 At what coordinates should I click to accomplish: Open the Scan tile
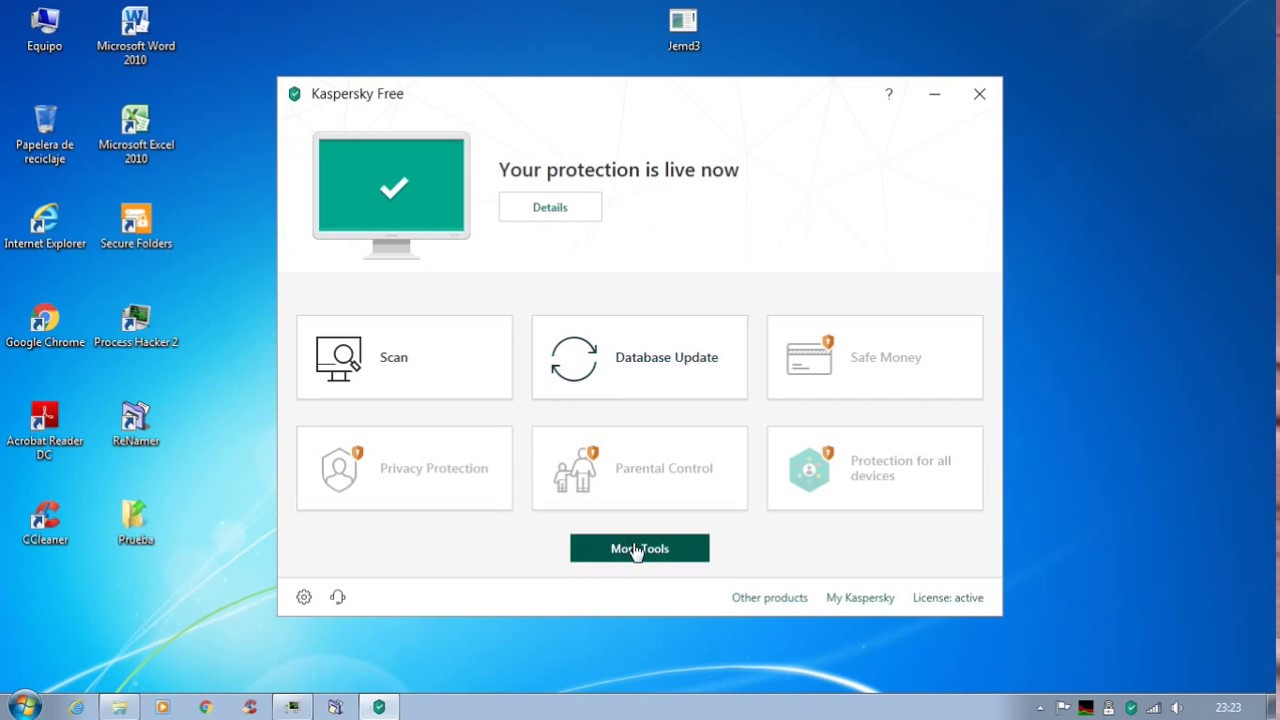click(404, 357)
